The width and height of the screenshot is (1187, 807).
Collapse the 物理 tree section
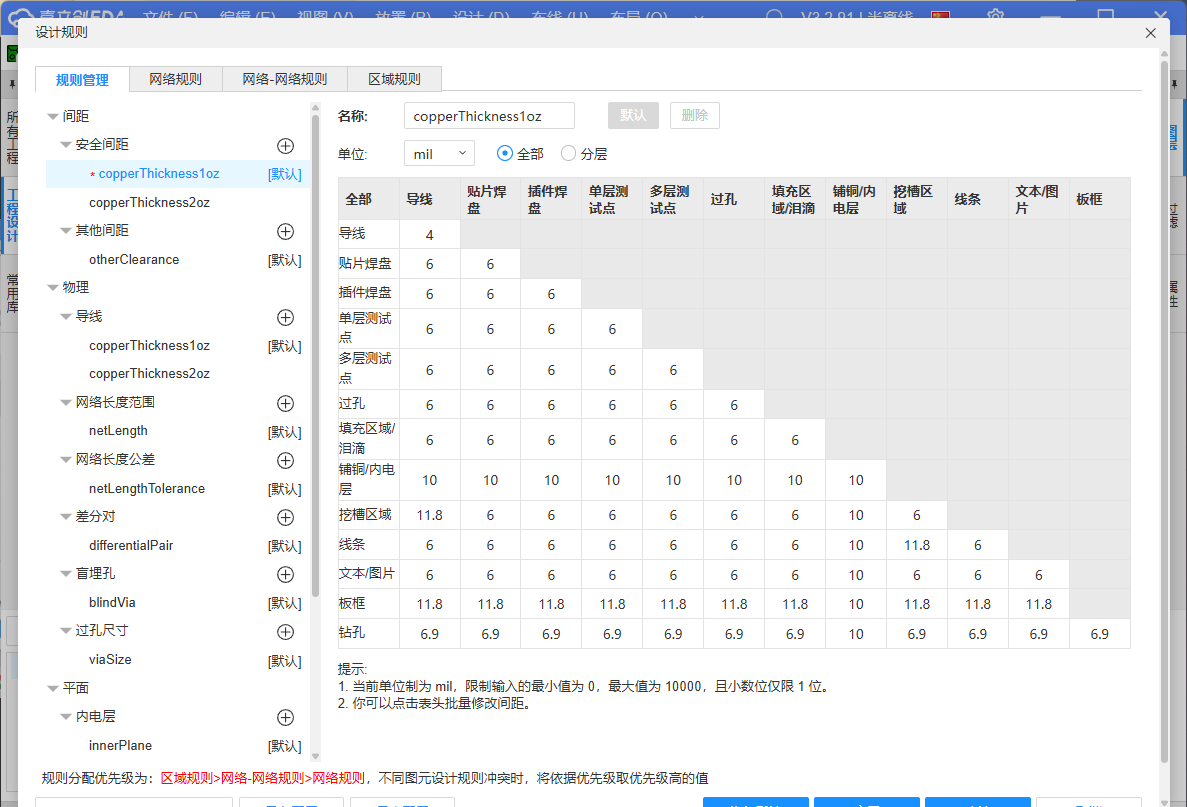coord(53,288)
